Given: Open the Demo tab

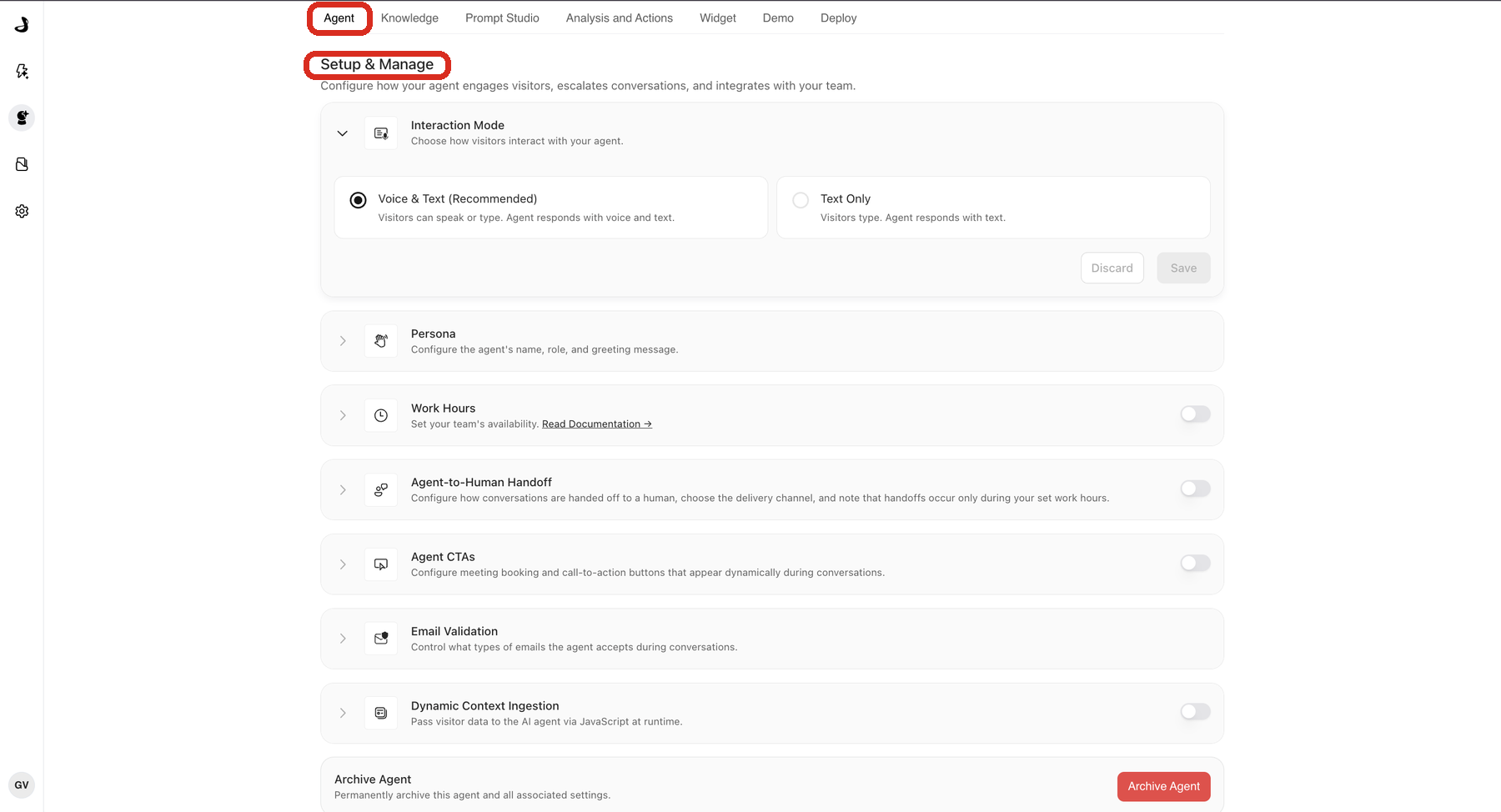Looking at the screenshot, I should tap(778, 18).
